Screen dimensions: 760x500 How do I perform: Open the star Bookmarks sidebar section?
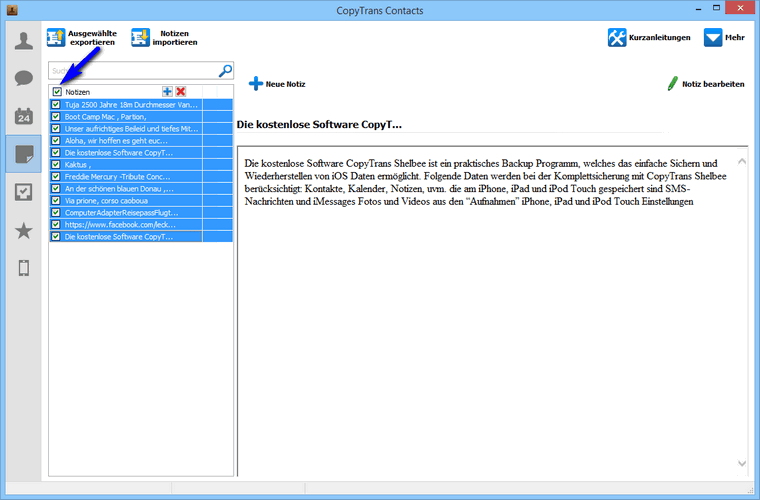tap(23, 230)
